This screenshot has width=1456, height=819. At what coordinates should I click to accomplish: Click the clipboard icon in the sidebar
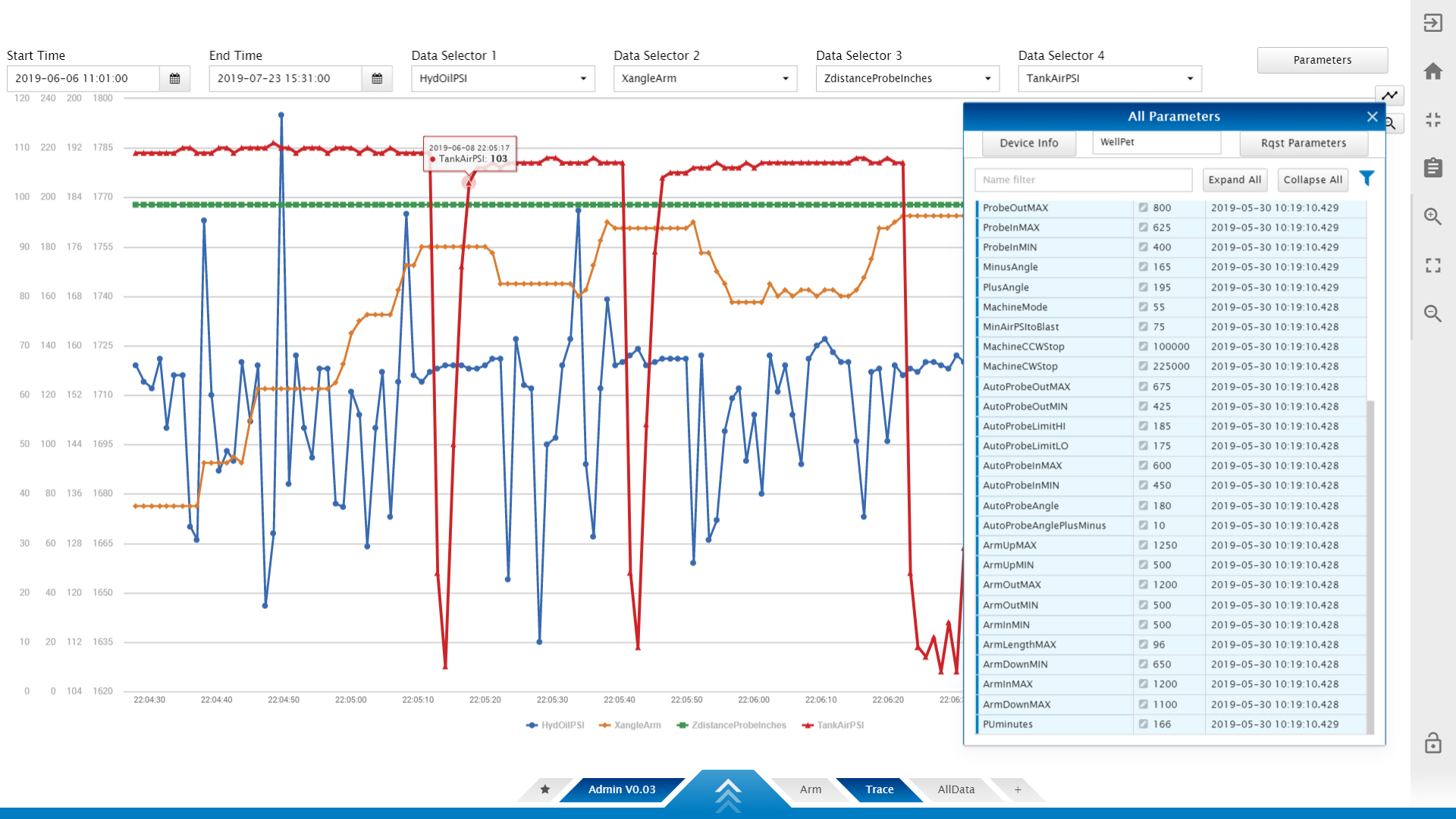pos(1432,168)
